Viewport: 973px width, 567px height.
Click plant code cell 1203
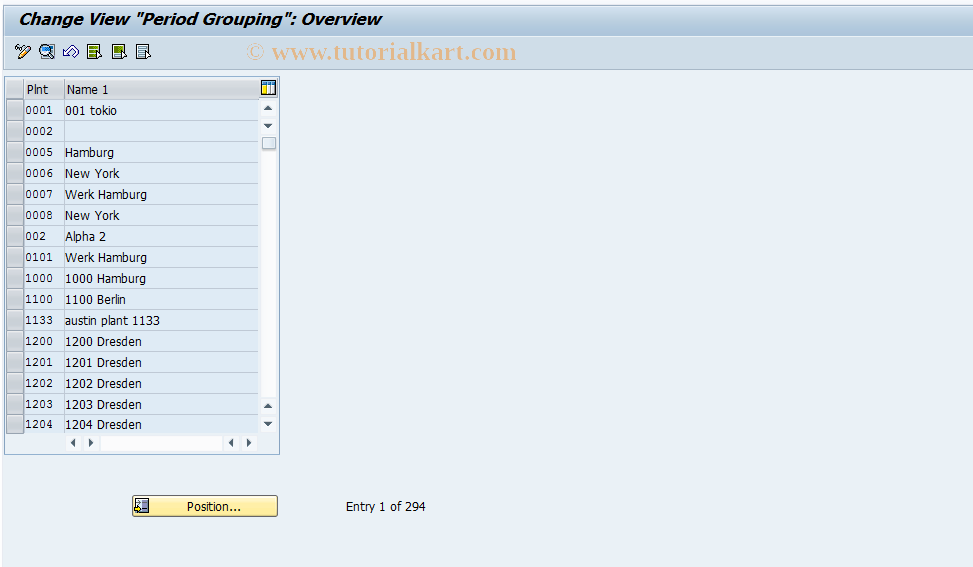[44, 404]
